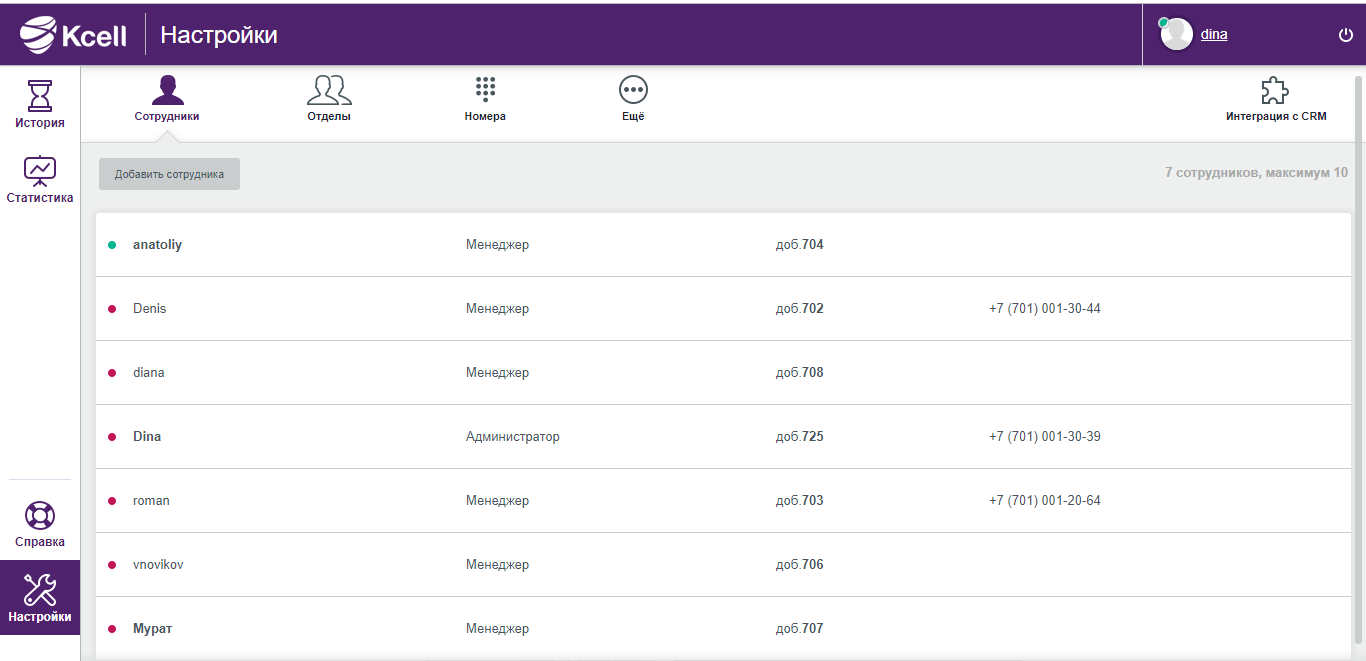
Task: Switch to the Отделы tab
Action: [x=329, y=98]
